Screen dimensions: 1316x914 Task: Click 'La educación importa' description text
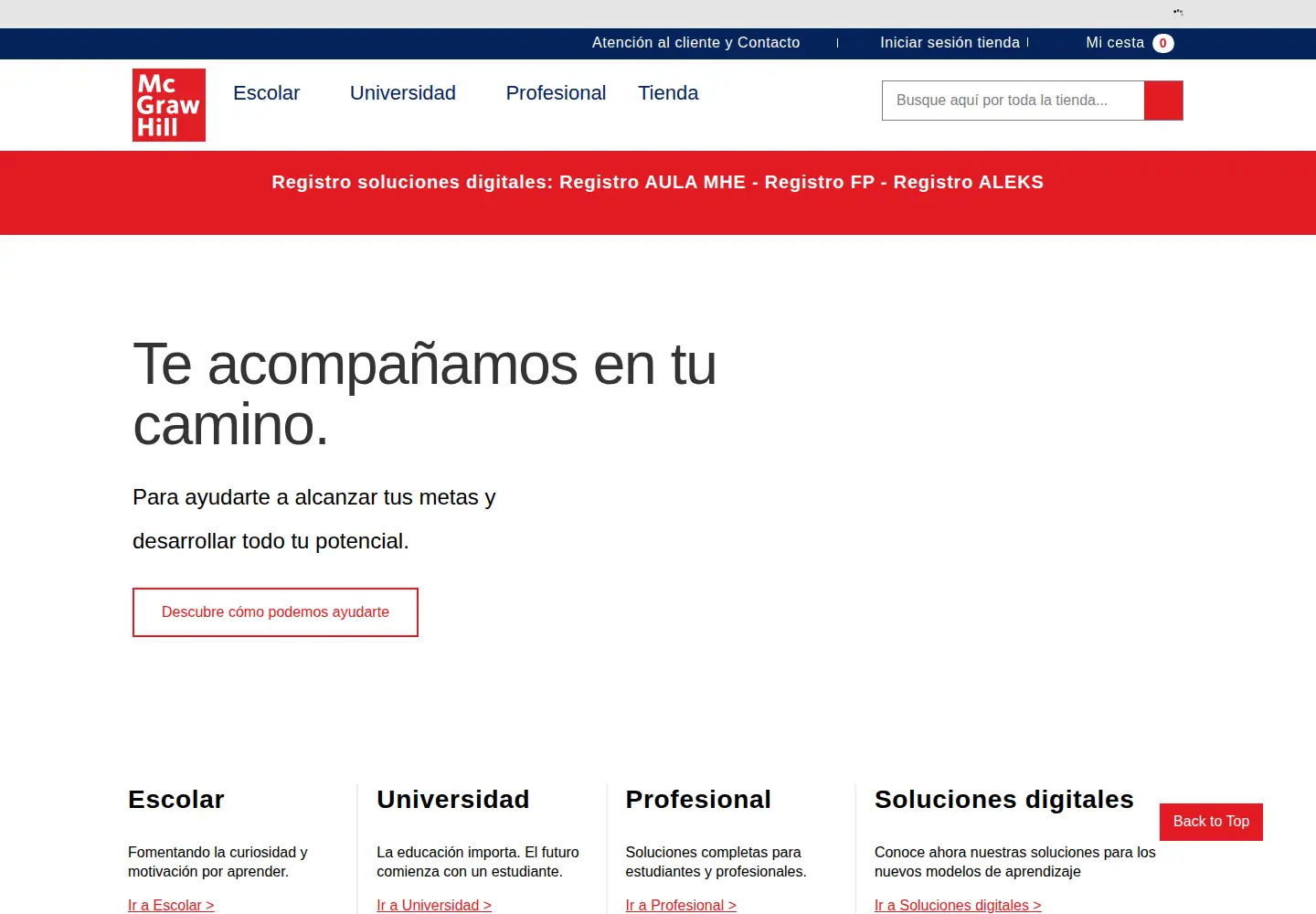point(478,862)
